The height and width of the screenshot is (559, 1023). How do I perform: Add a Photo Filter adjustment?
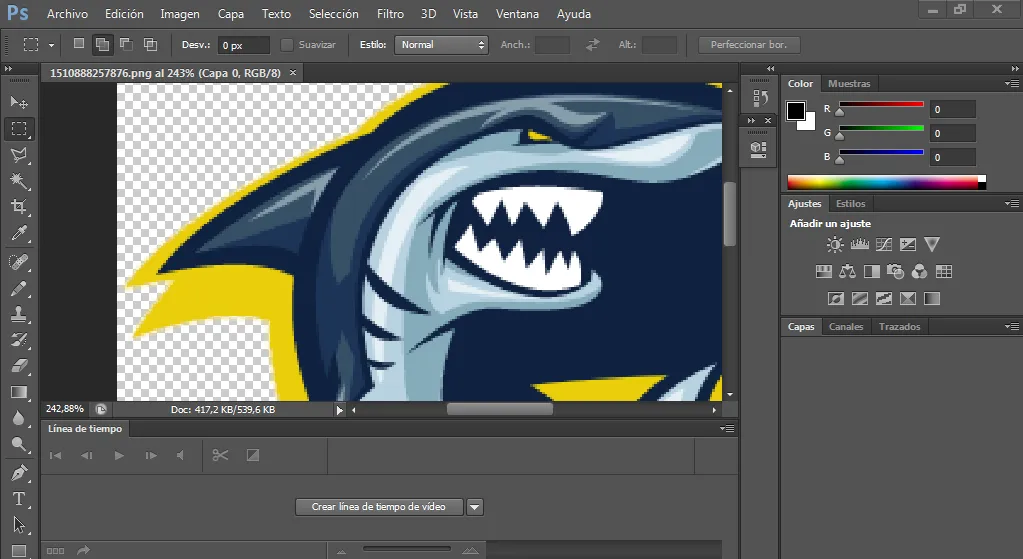coord(895,271)
